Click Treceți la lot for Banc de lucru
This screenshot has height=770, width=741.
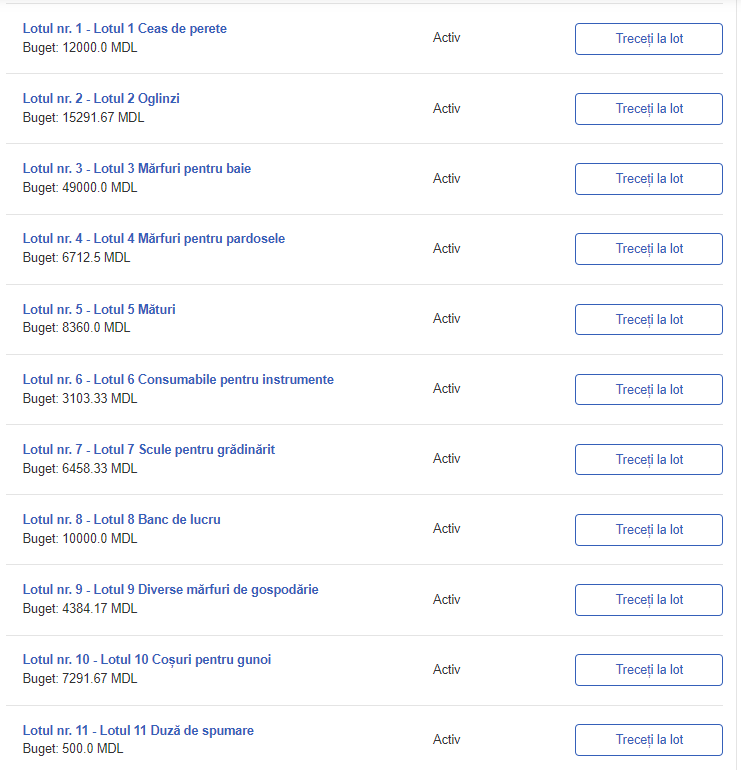coord(649,530)
